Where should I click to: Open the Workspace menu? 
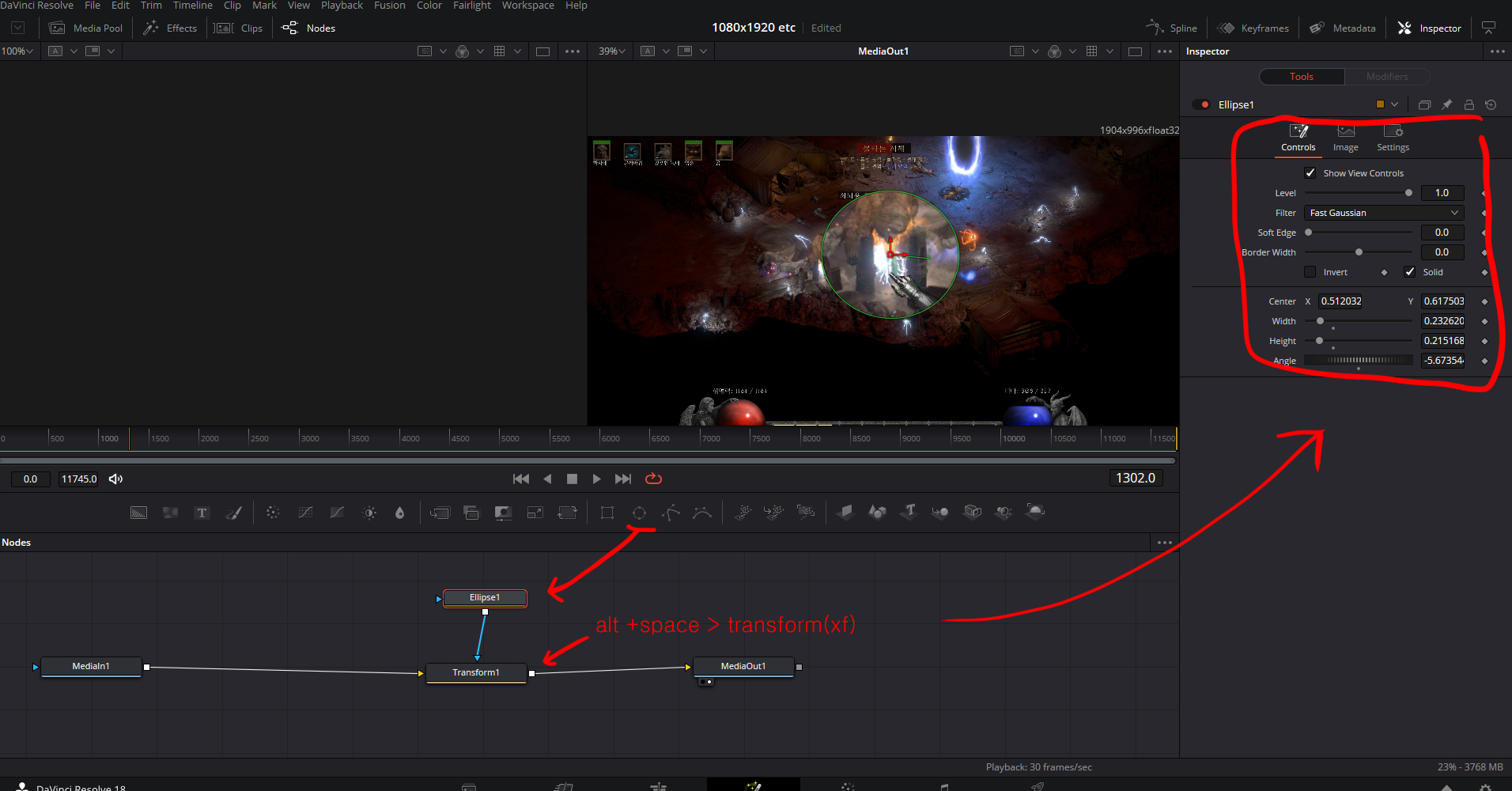coord(528,6)
